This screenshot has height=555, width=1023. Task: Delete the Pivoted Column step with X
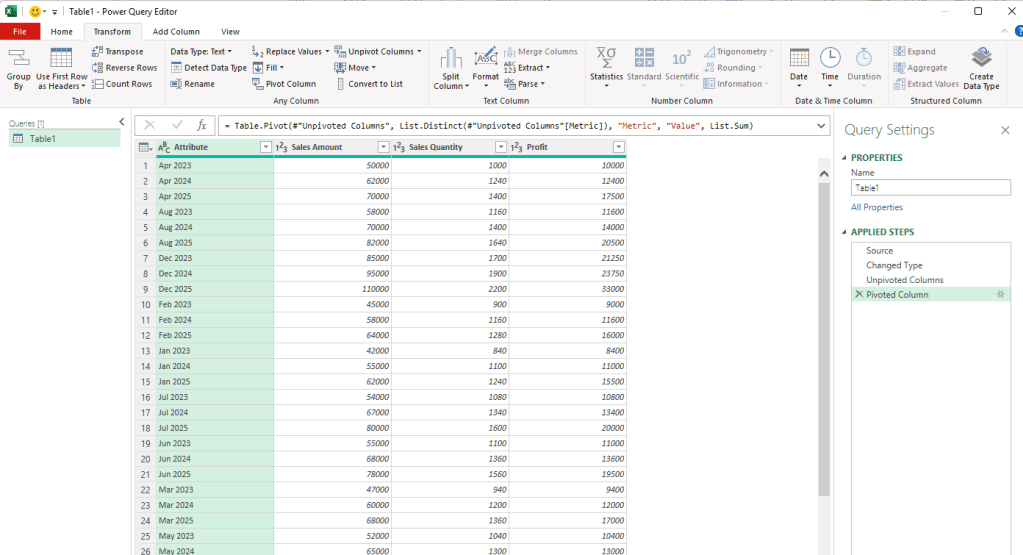tap(858, 295)
